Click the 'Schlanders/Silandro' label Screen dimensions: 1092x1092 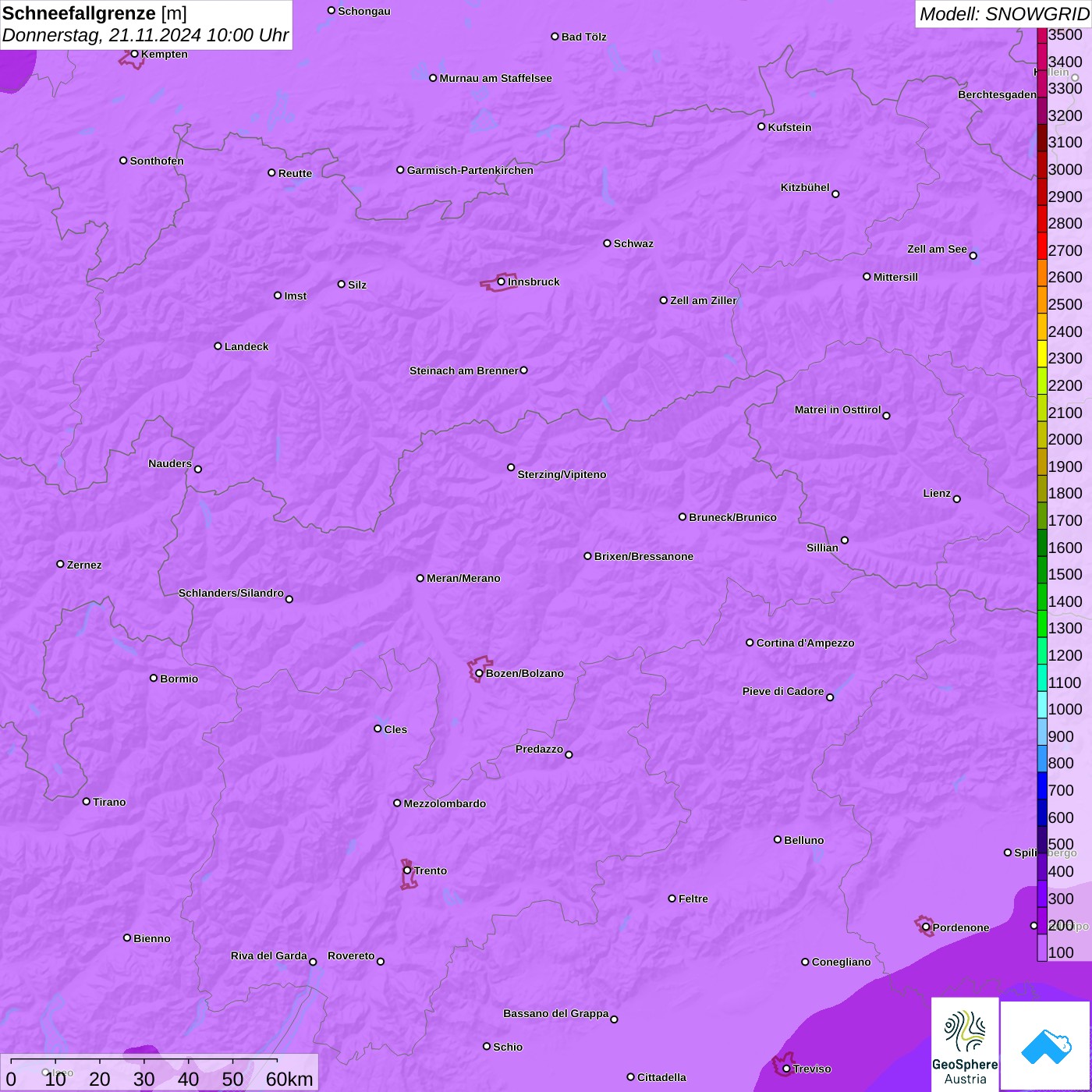click(x=231, y=593)
